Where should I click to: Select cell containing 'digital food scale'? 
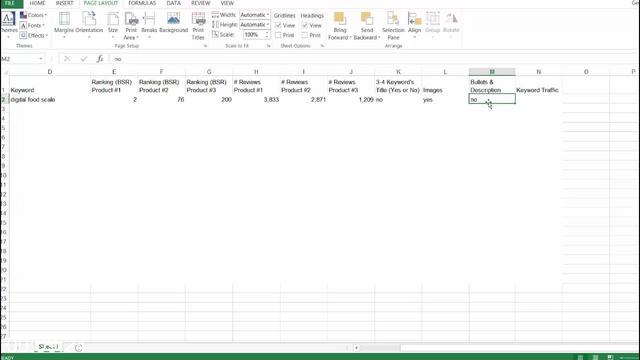click(50, 100)
